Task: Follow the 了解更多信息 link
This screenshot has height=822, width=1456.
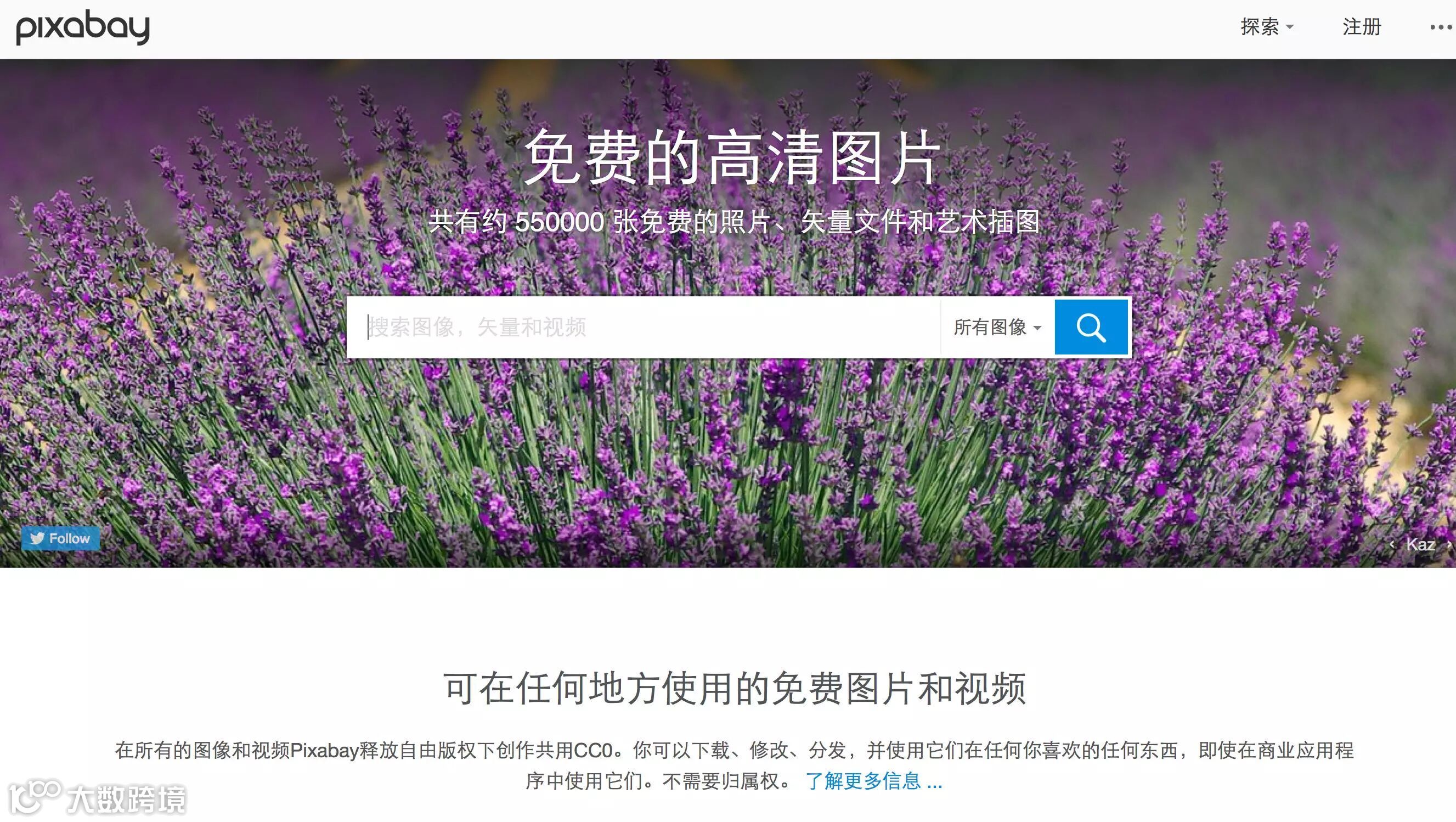Action: coord(874,781)
